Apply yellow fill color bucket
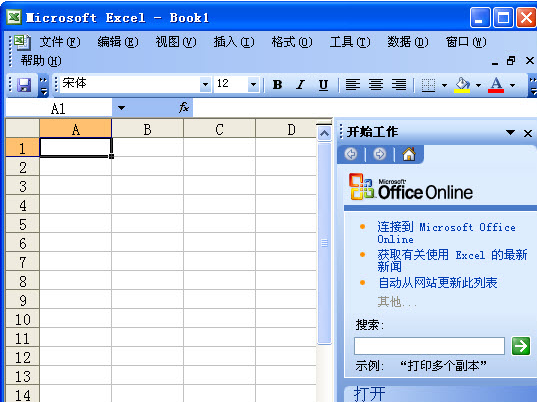The image size is (537, 402). (x=462, y=85)
